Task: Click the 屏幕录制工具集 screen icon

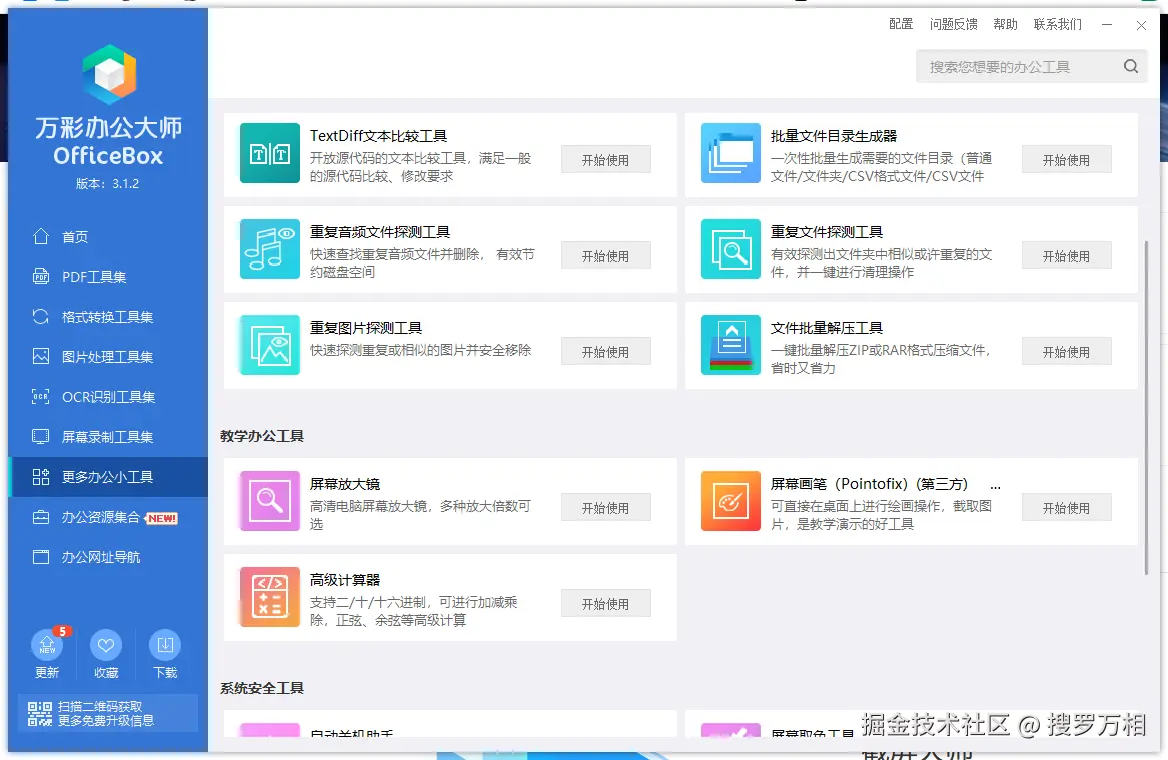Action: pos(41,437)
